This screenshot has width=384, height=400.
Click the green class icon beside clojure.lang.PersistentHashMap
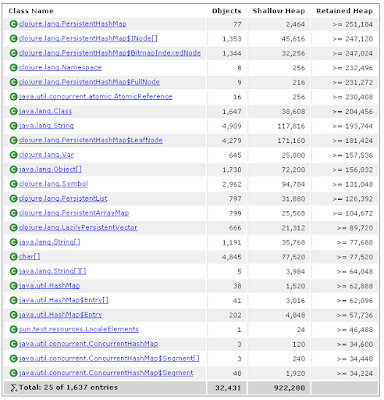point(13,24)
